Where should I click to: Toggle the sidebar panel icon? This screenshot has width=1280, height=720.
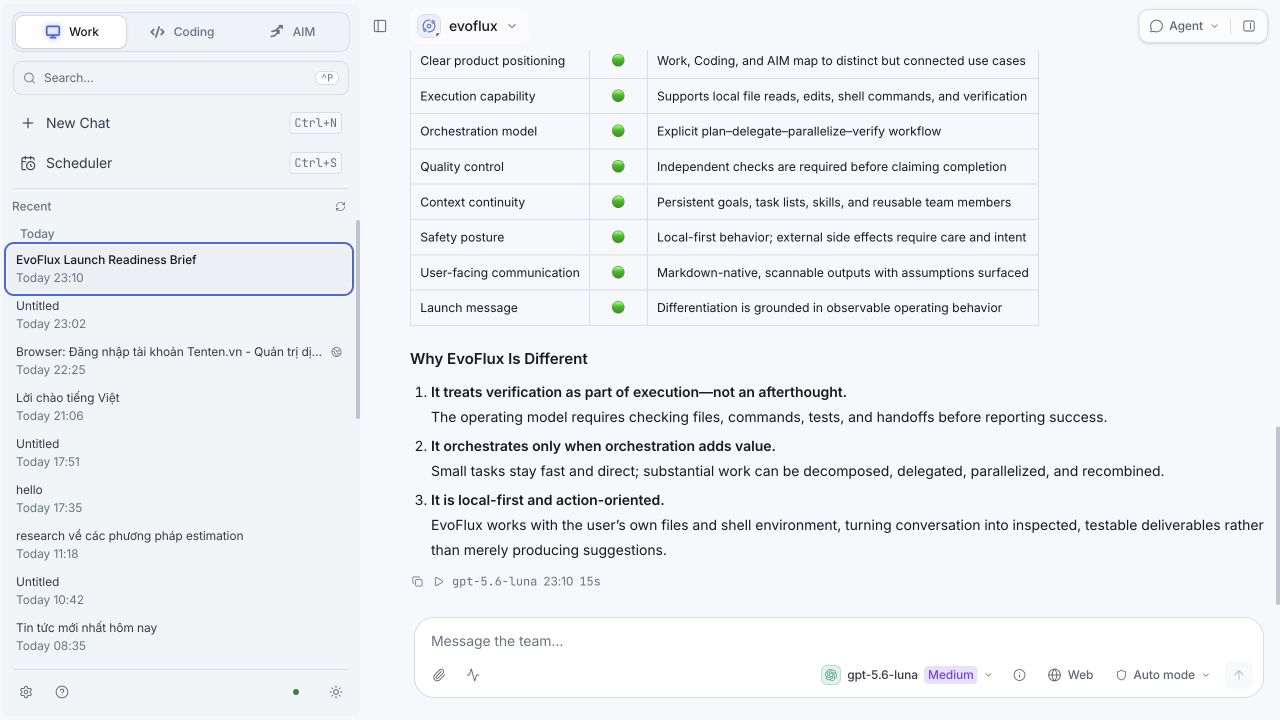[380, 26]
